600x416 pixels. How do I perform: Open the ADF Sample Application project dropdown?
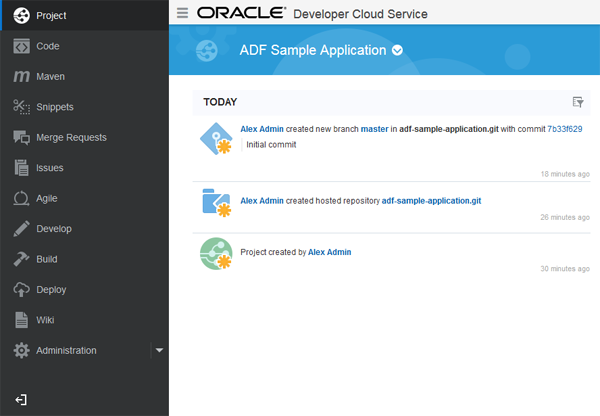click(397, 50)
